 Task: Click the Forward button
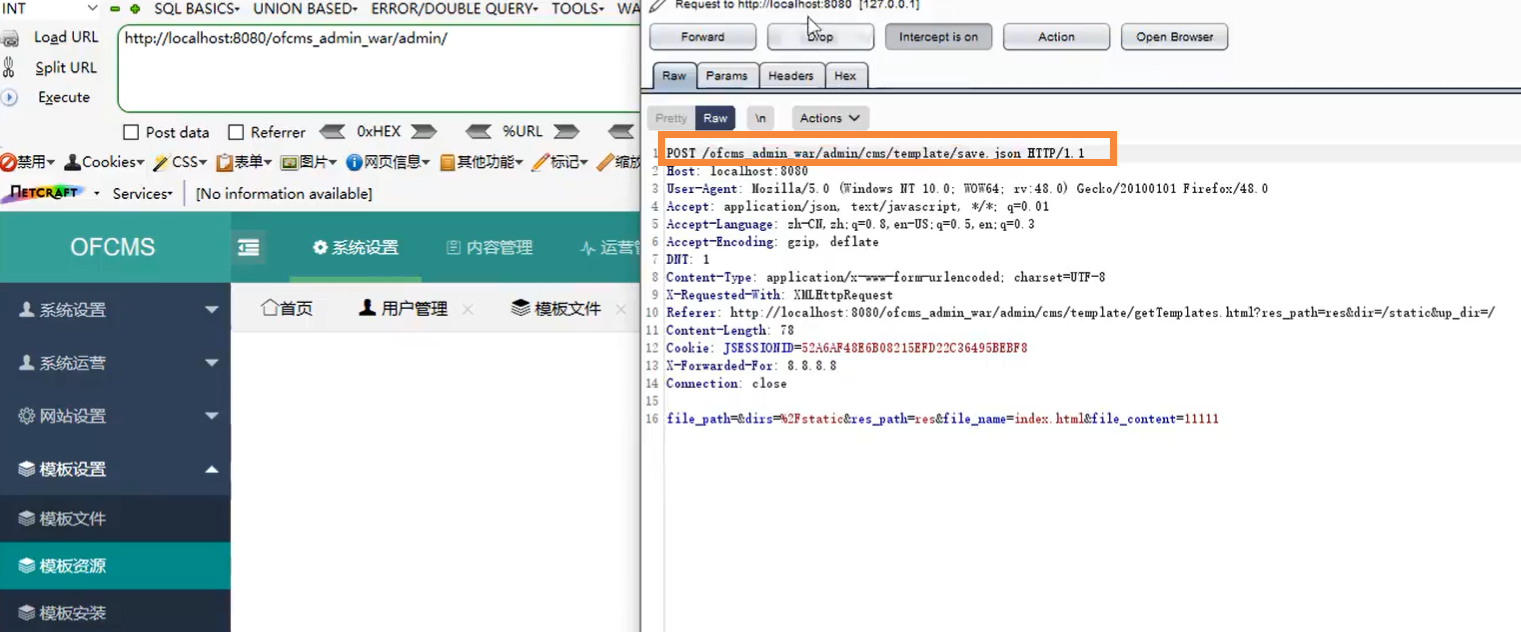click(703, 37)
